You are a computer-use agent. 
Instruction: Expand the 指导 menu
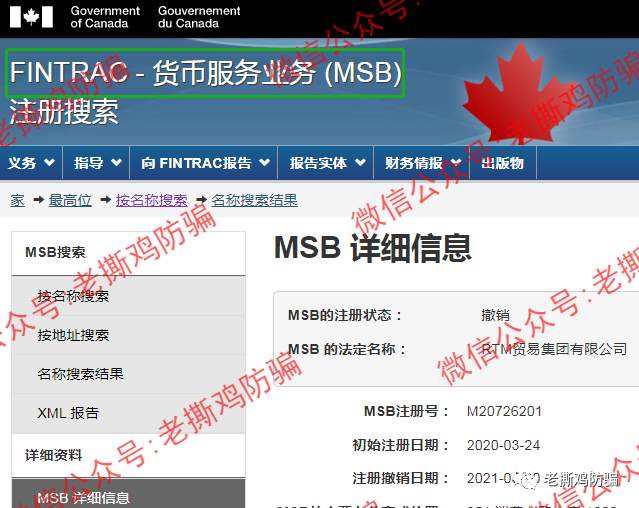(97, 163)
